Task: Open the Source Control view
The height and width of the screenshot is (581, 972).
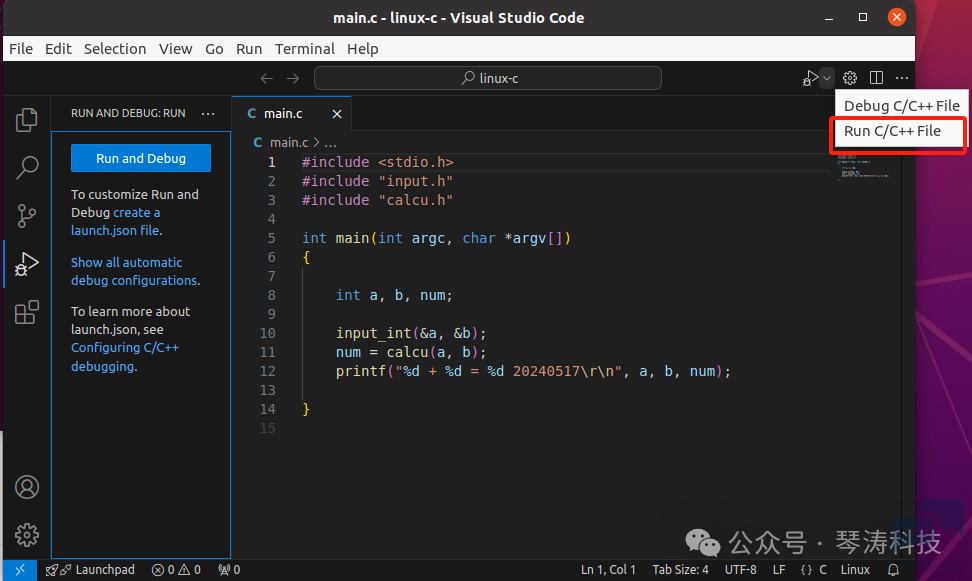Action: coord(26,216)
